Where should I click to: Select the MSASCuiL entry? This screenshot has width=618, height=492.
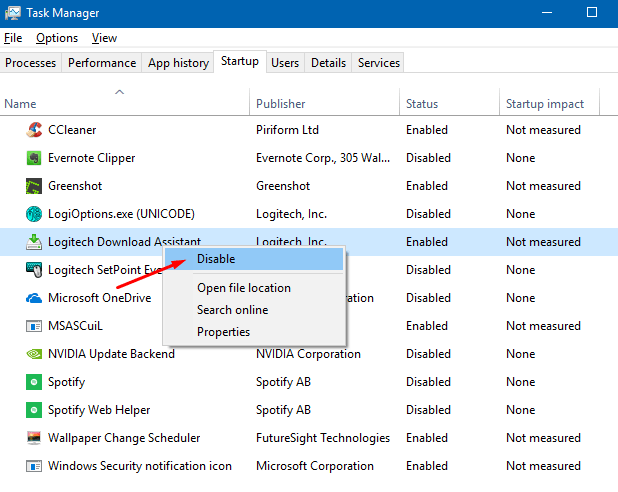(75, 326)
